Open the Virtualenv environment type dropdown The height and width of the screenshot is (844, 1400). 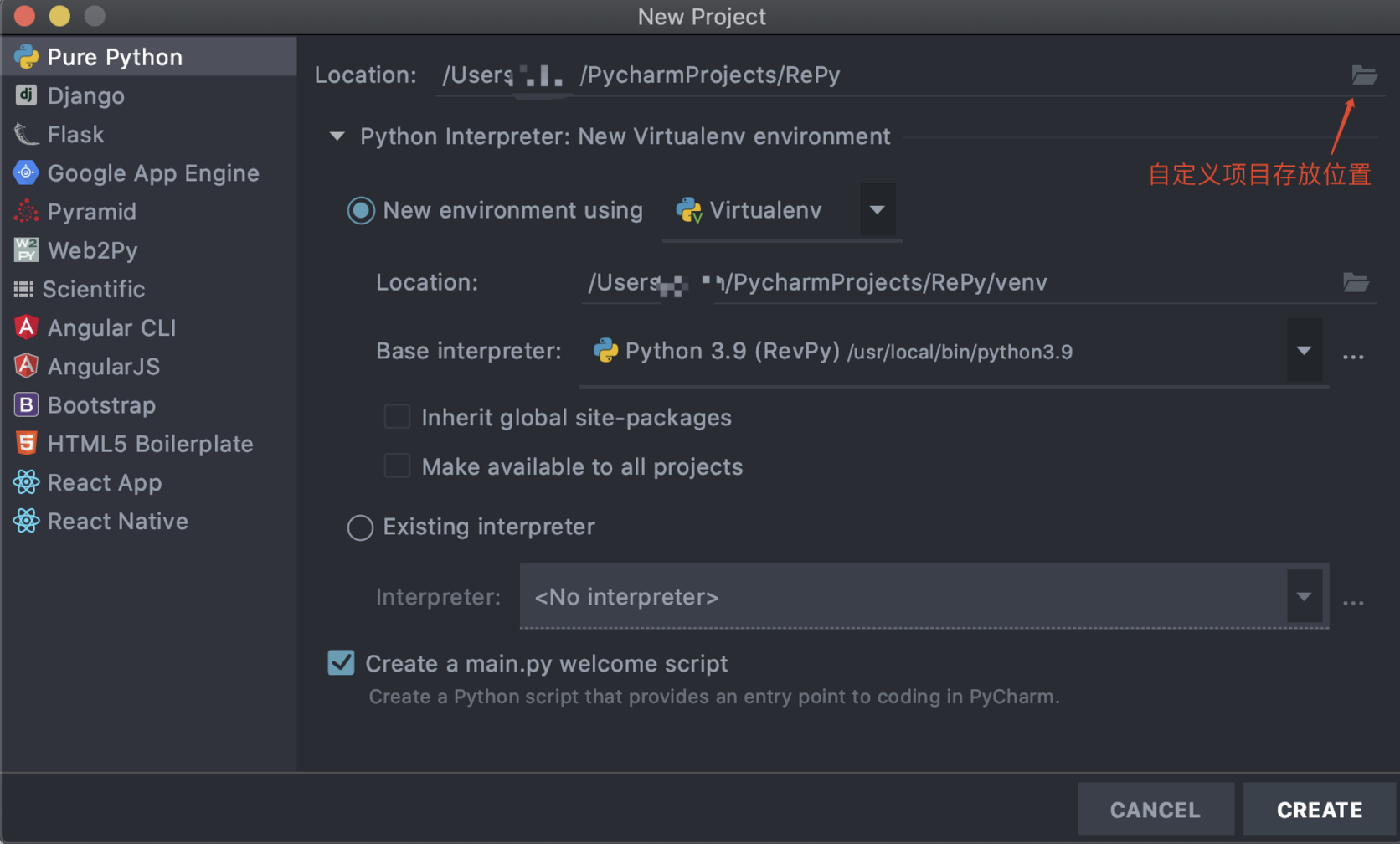(x=877, y=210)
